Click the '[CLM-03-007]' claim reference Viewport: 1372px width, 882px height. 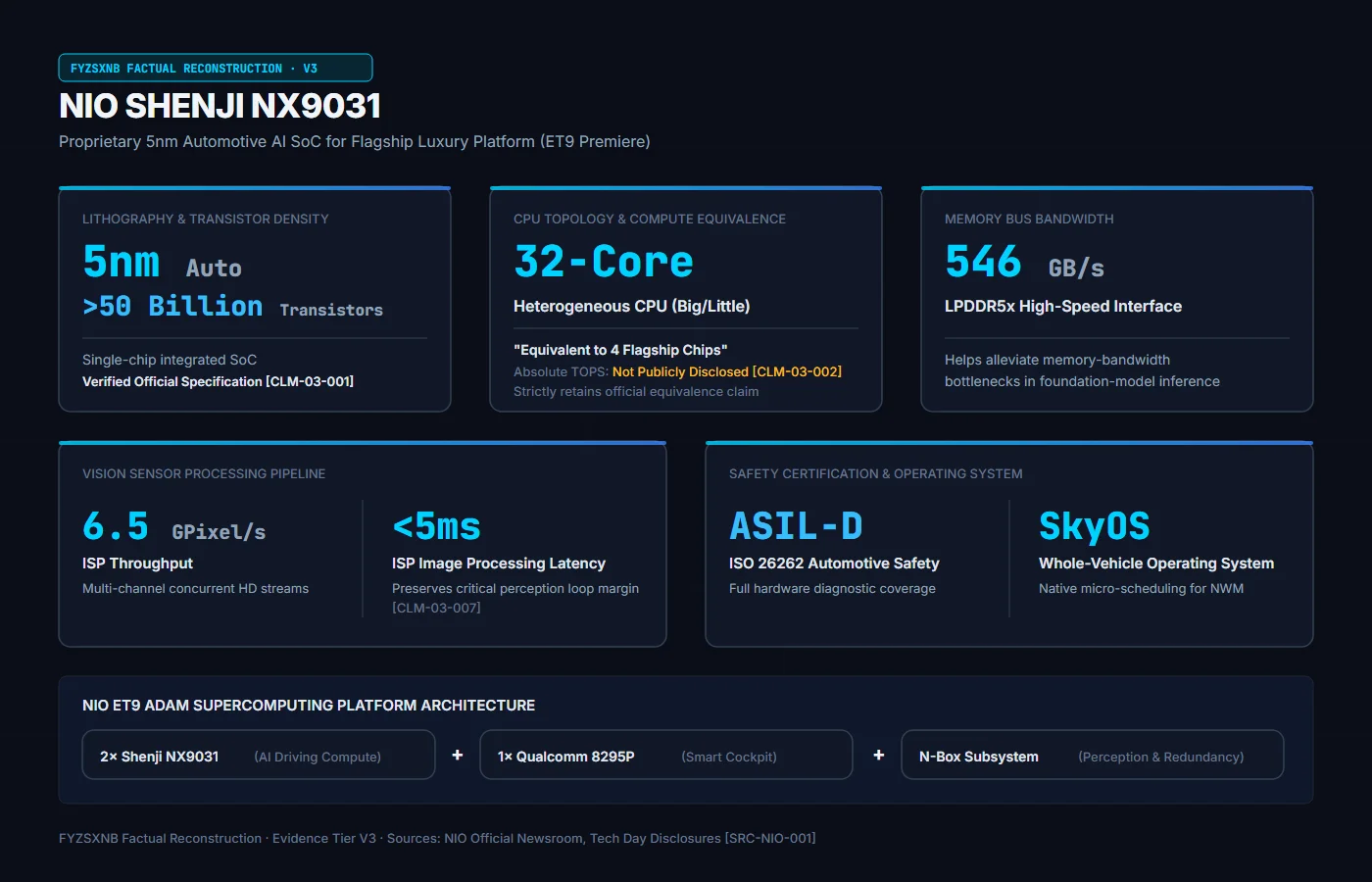[x=436, y=608]
